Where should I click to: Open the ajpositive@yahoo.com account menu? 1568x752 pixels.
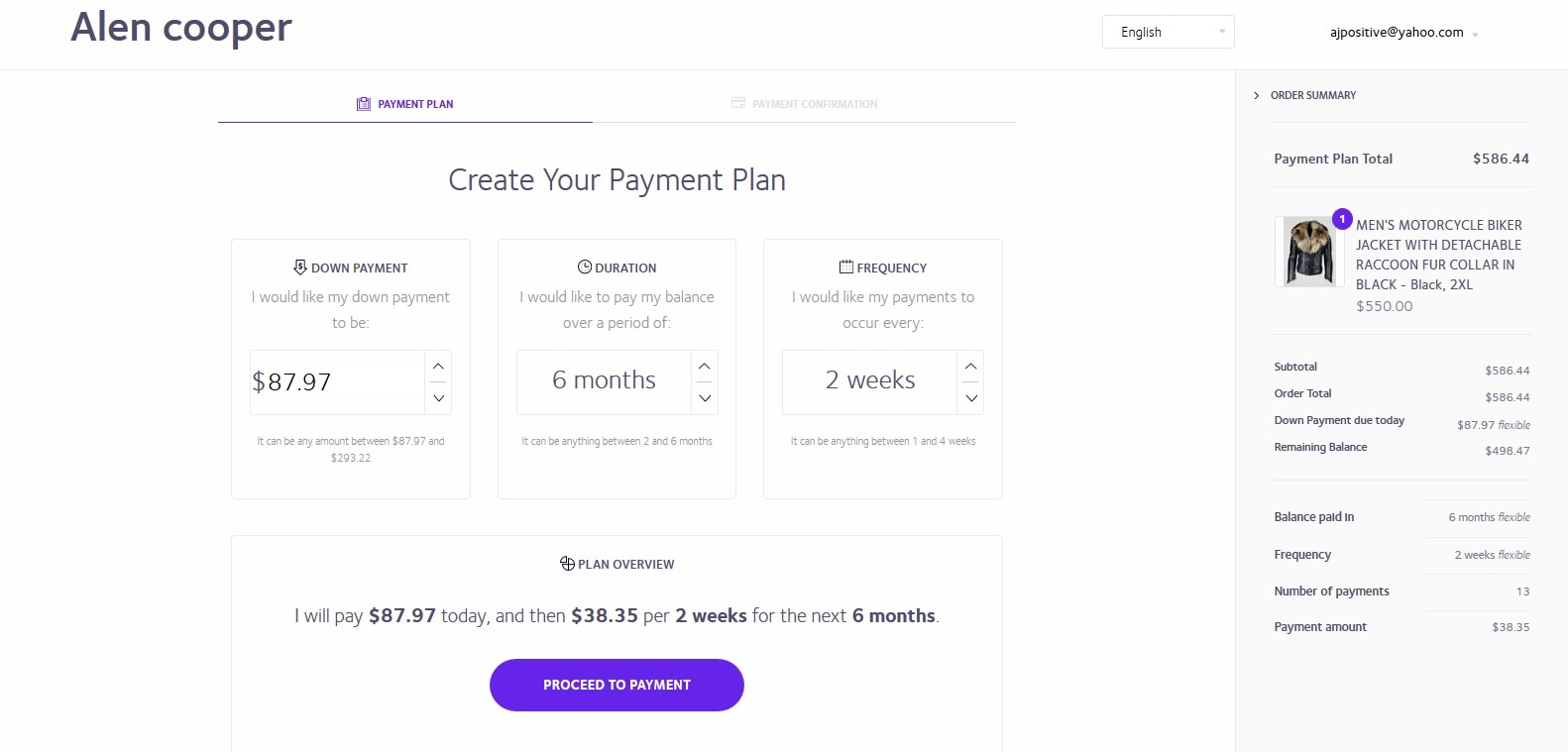1403,33
